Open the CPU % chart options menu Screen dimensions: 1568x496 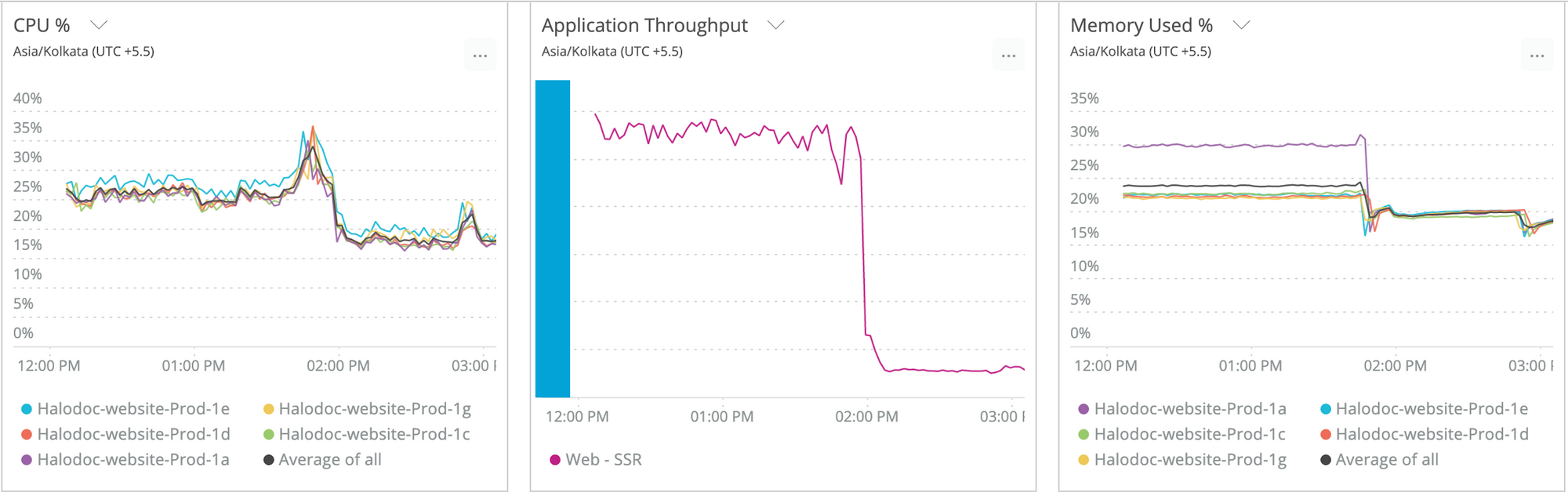point(480,56)
